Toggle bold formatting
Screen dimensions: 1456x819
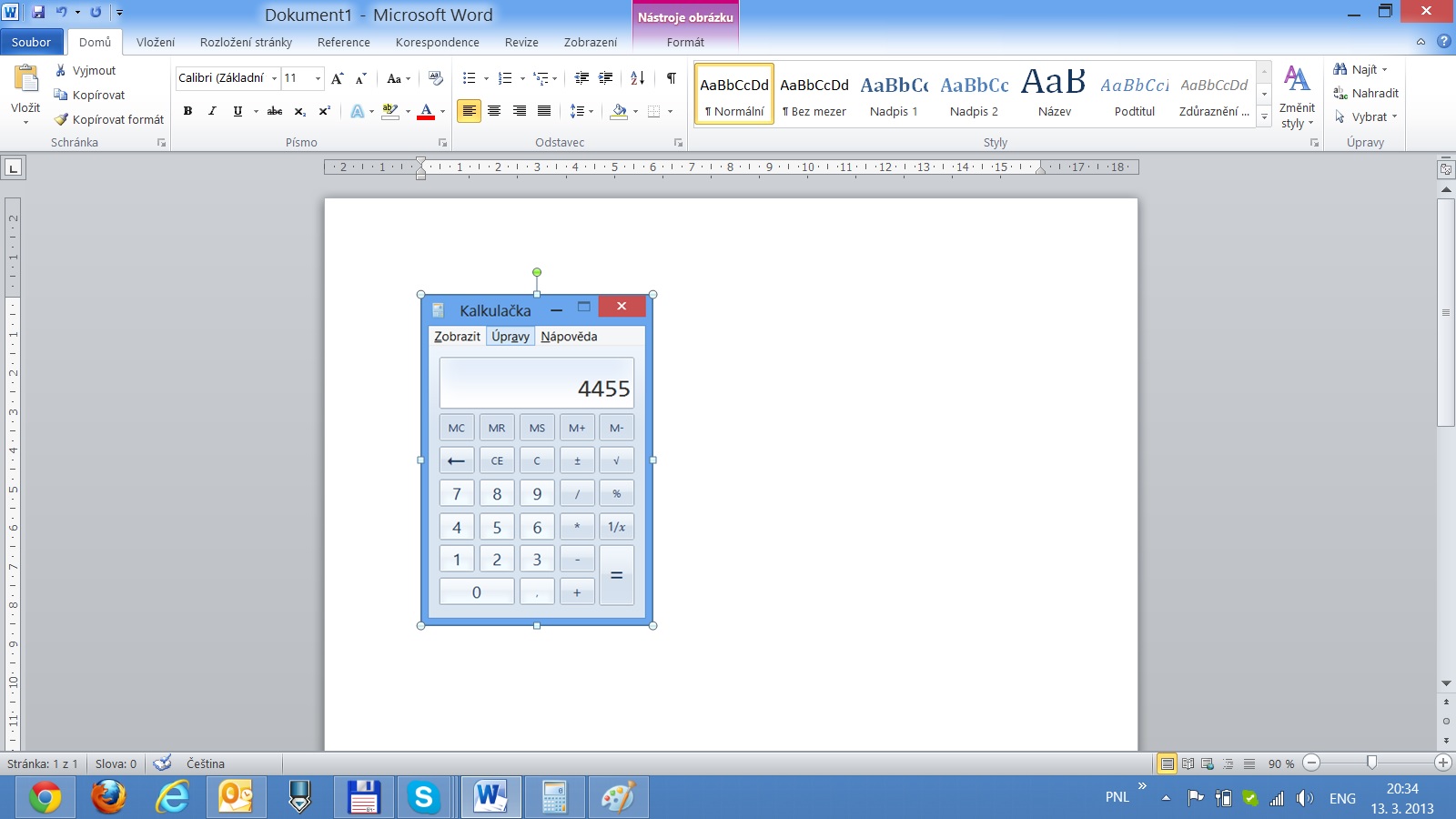(187, 111)
